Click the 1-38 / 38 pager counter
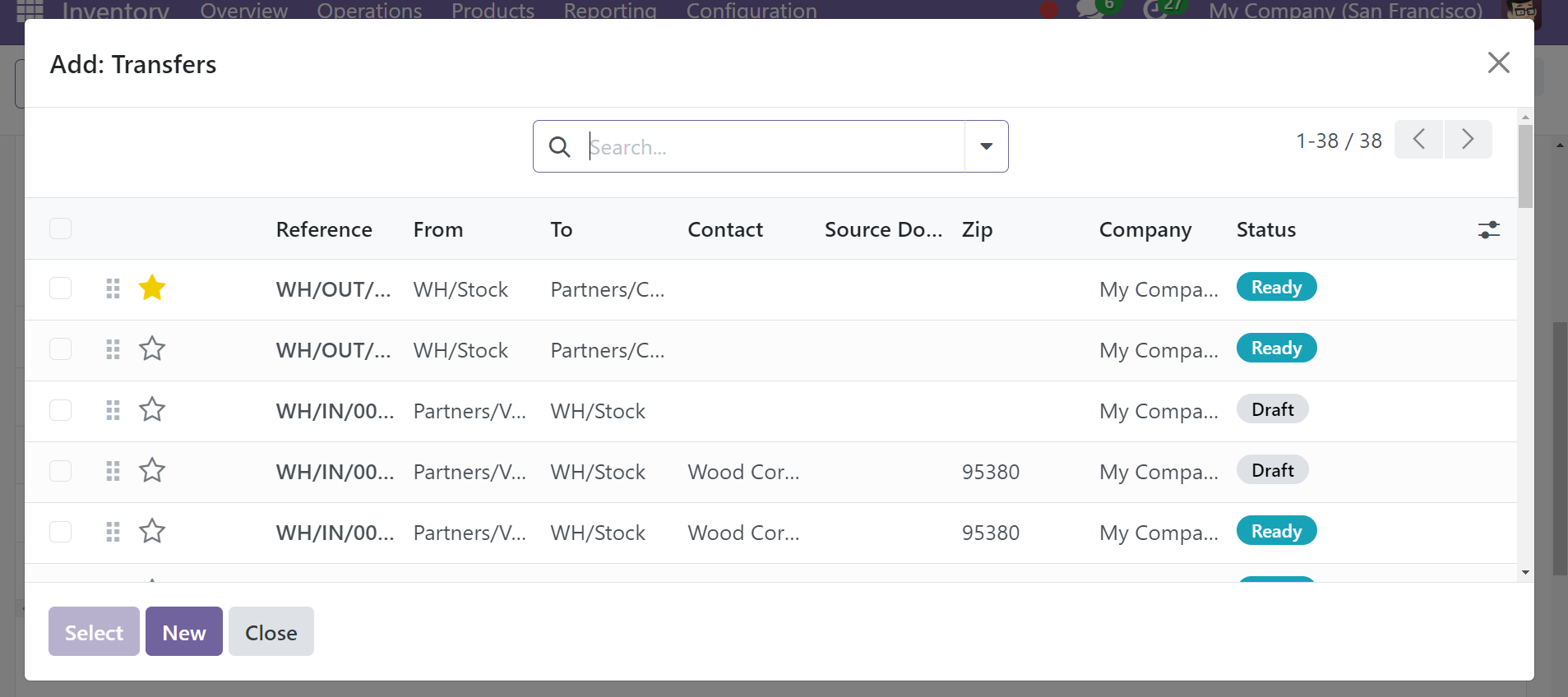Image resolution: width=1568 pixels, height=697 pixels. coord(1339,141)
